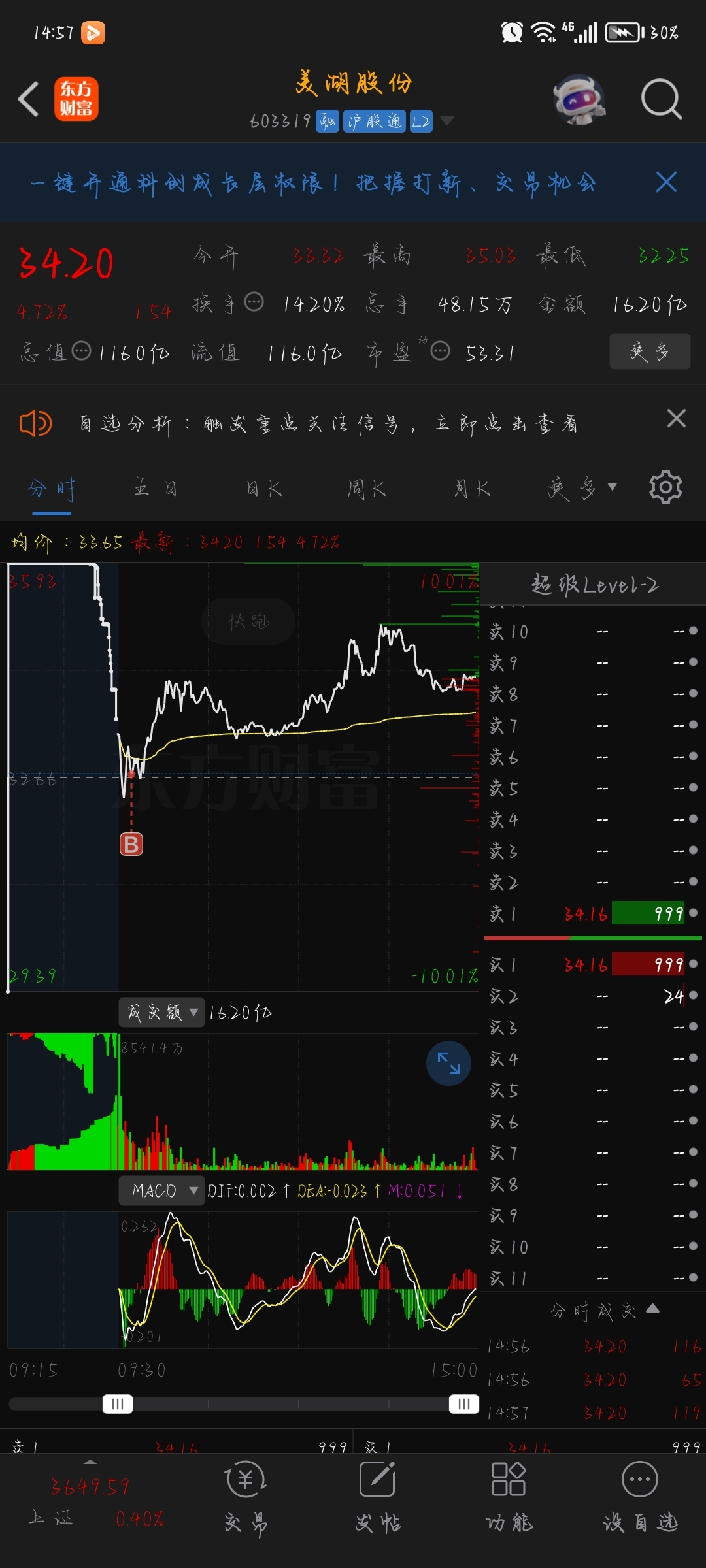Tap 14:57 trade record row

point(594,1413)
